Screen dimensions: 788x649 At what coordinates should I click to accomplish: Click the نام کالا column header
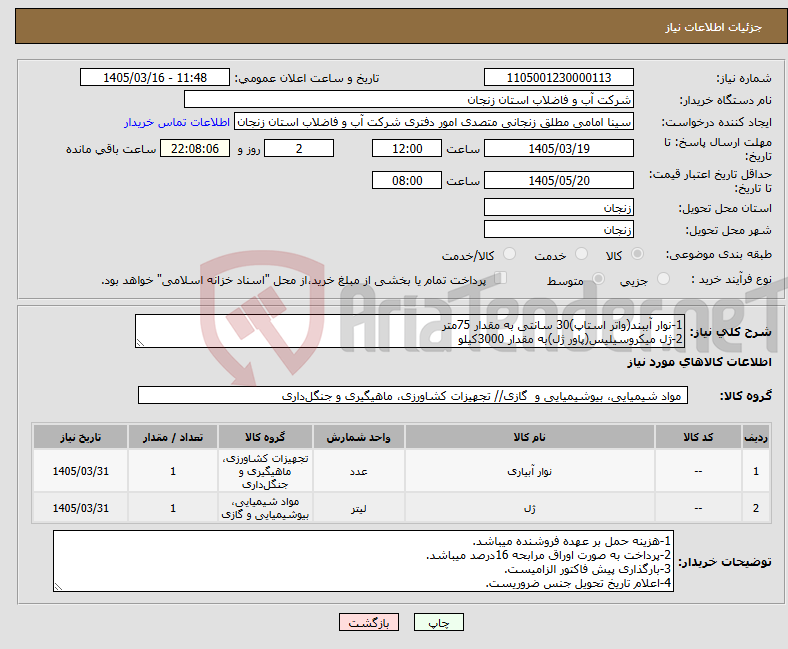click(530, 437)
